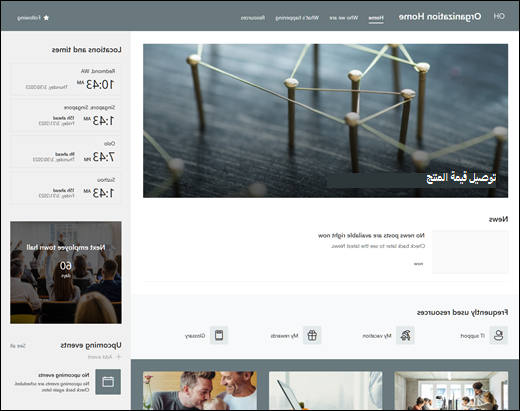
Task: Click the Arabic hero title text
Action: tap(461, 178)
